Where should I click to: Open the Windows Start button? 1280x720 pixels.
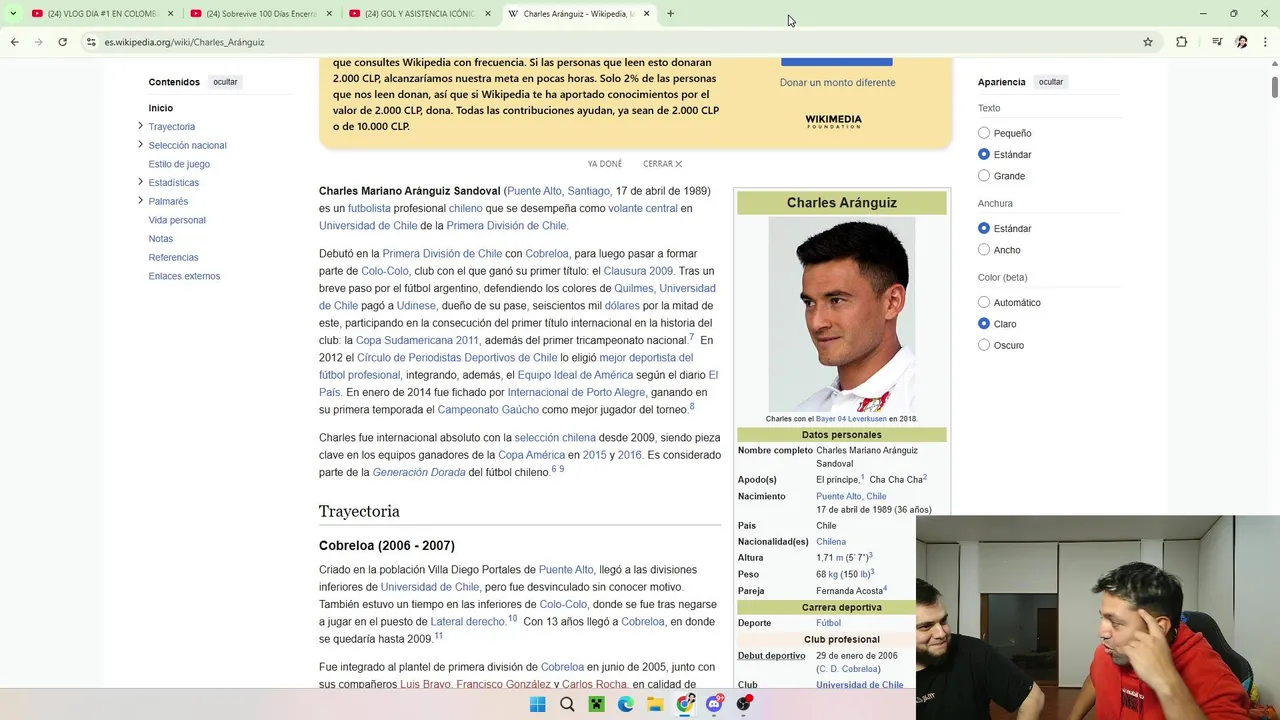537,704
